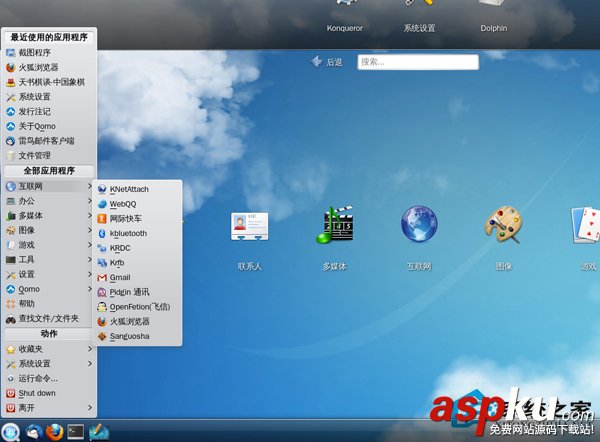The width and height of the screenshot is (600, 442).
Task: Launch Konqueror from top favorites
Action: tap(345, 17)
